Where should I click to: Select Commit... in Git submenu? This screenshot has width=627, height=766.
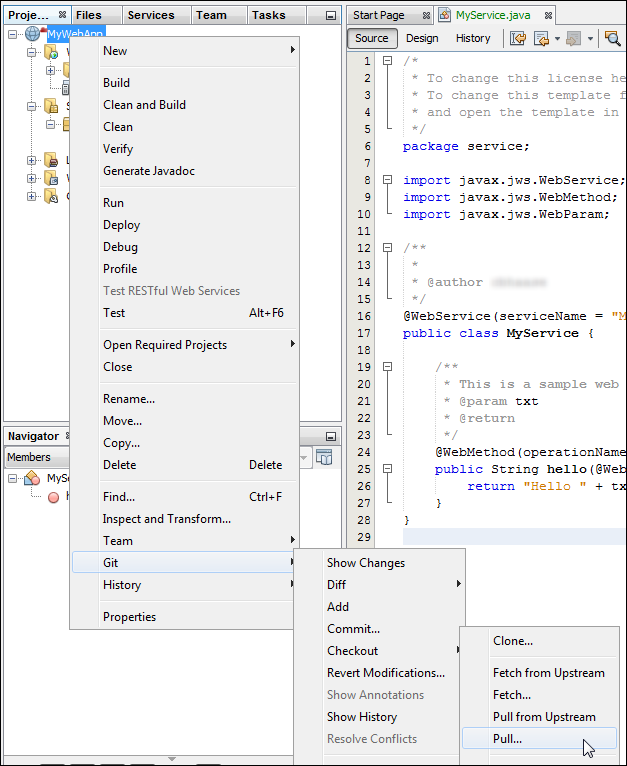tap(379, 628)
